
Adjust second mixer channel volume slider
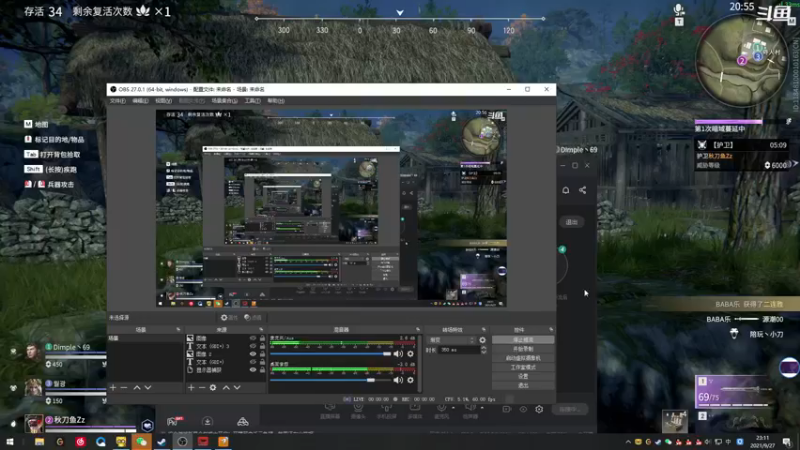(331, 380)
